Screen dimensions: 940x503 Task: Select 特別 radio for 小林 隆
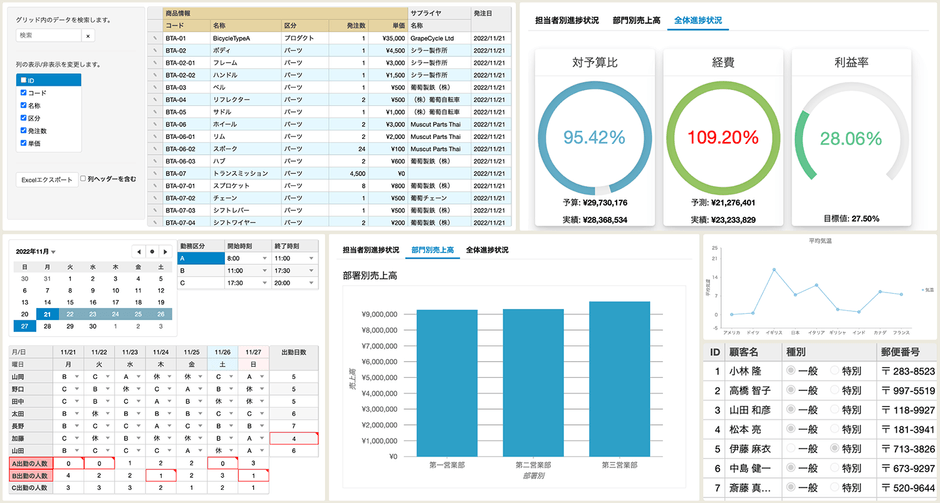pos(834,371)
